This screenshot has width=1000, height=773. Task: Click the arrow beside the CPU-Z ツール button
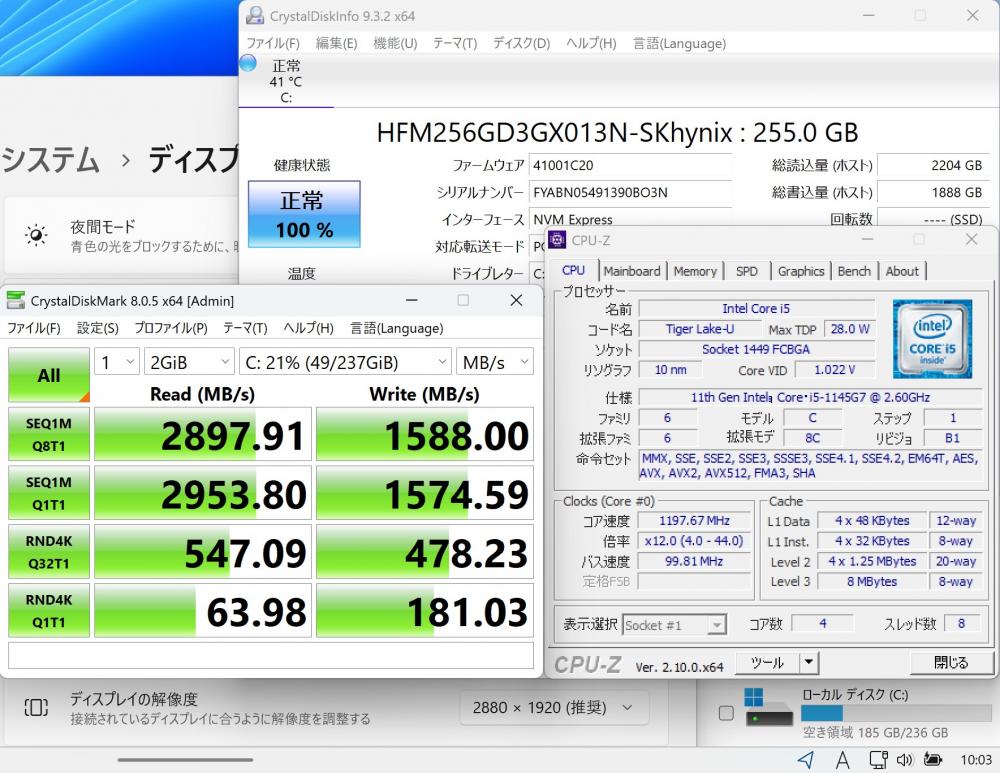(x=809, y=662)
